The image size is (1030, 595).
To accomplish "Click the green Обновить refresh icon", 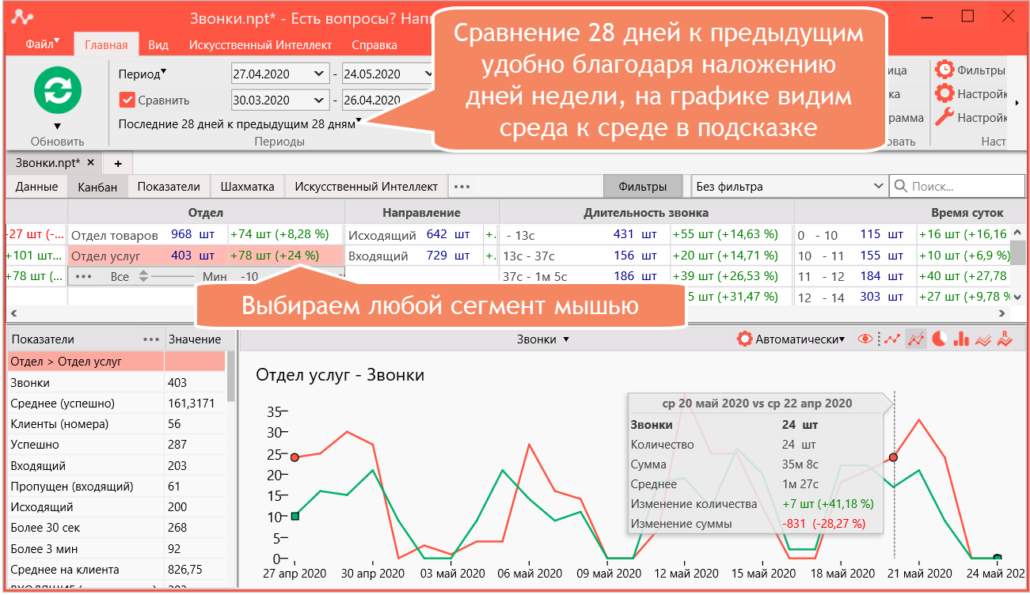I will [x=58, y=90].
